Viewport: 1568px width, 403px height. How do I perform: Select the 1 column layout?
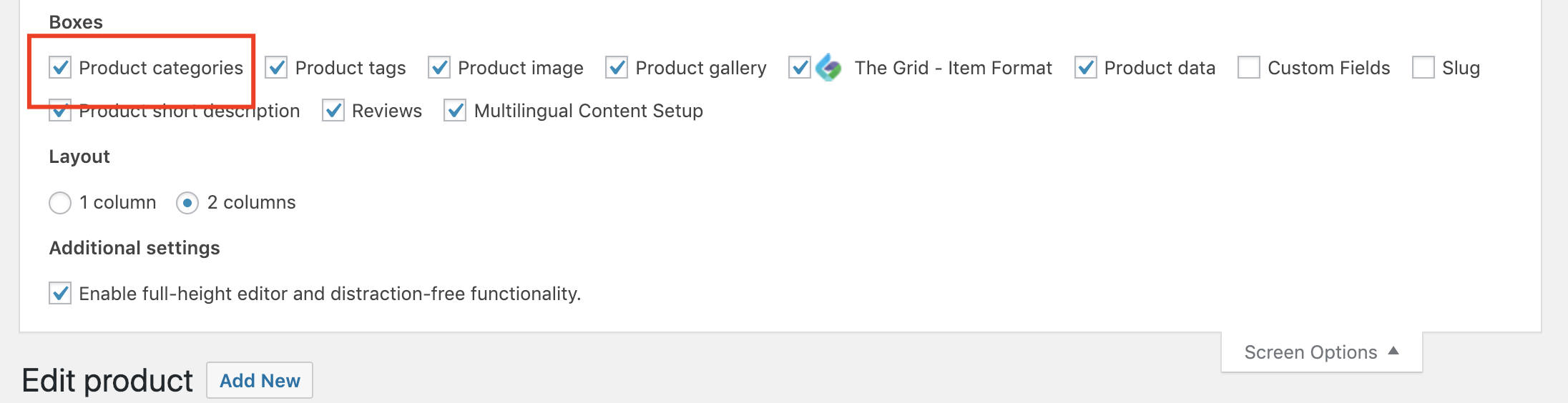click(x=60, y=203)
